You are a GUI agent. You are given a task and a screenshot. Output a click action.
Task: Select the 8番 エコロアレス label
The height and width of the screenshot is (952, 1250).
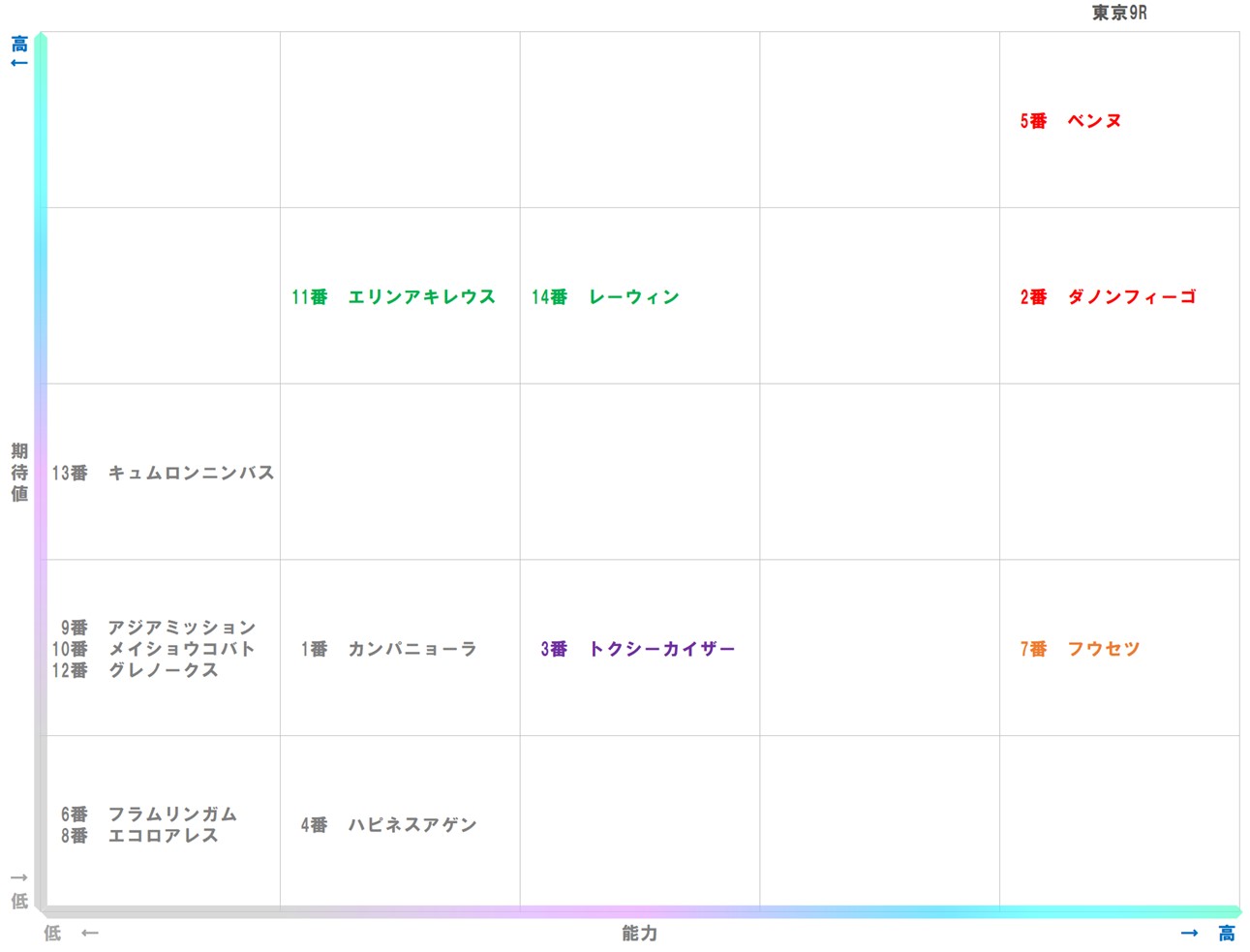[140, 836]
